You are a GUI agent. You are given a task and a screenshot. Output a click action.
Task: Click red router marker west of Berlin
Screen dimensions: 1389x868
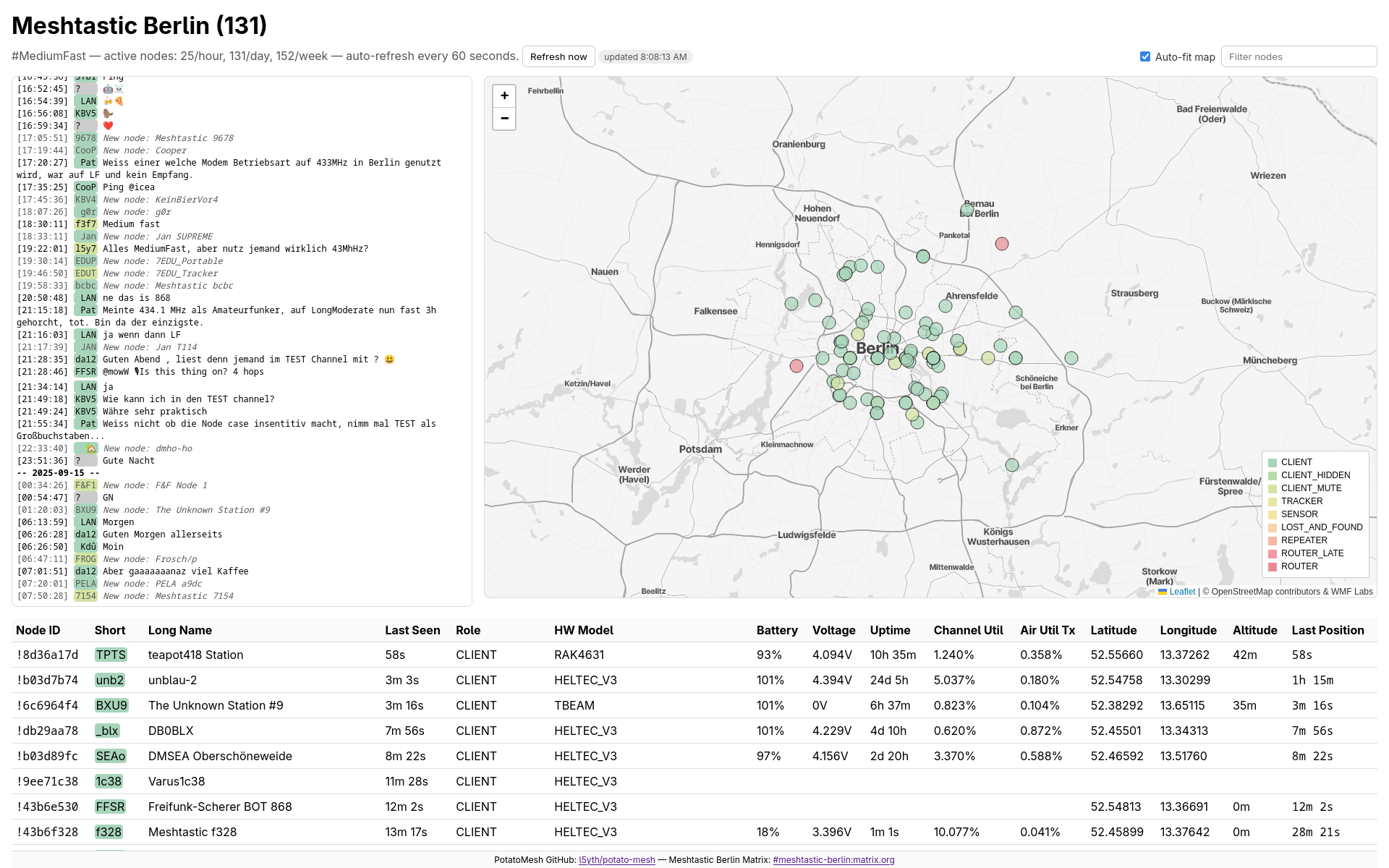pyautogui.click(x=797, y=366)
